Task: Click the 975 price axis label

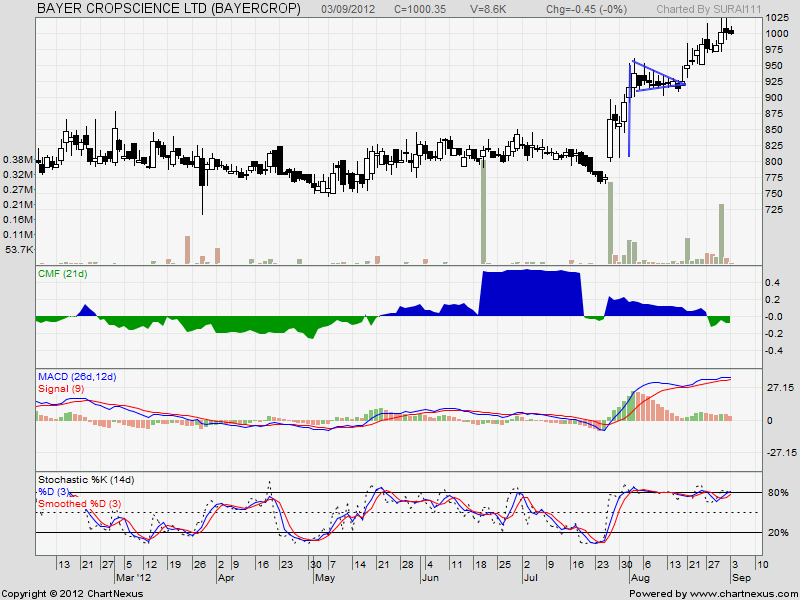Action: click(775, 49)
